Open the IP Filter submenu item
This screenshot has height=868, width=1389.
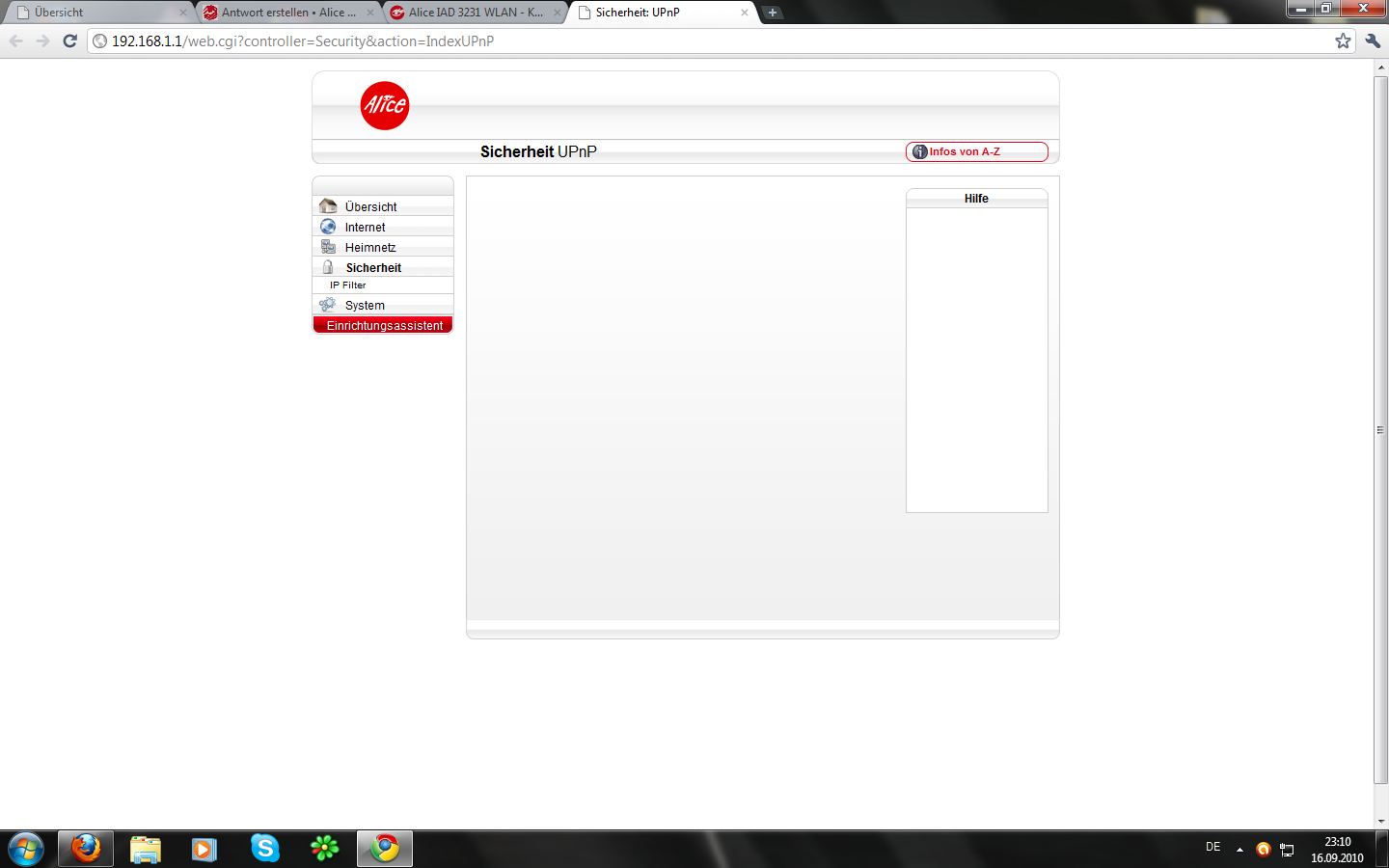(x=348, y=285)
